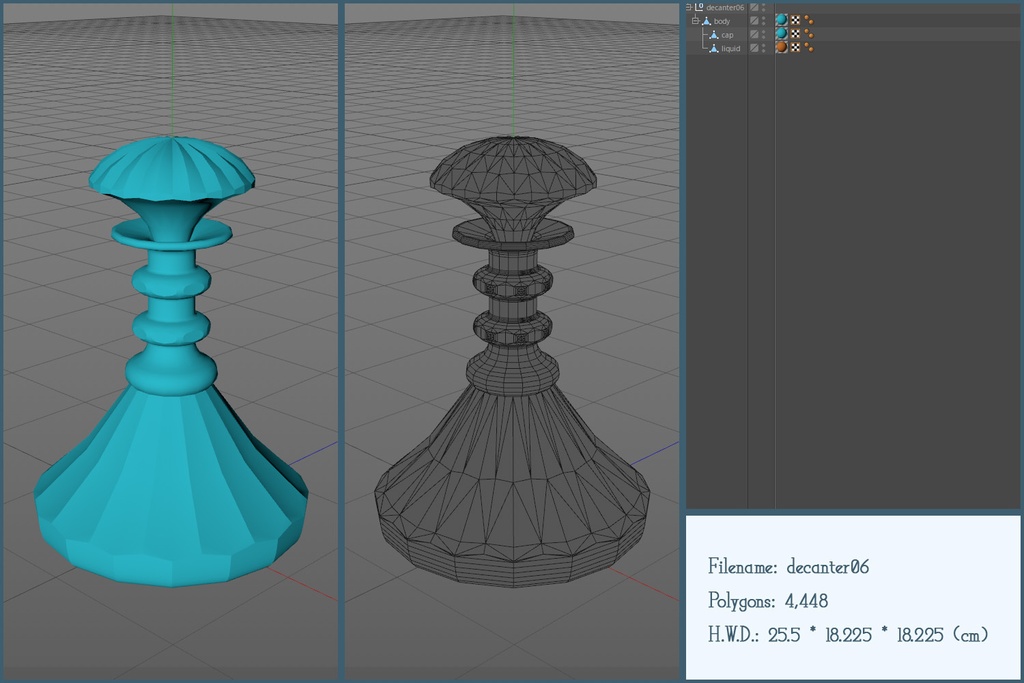Click the Polygons: 4,448 text
The height and width of the screenshot is (683, 1024).
(768, 600)
